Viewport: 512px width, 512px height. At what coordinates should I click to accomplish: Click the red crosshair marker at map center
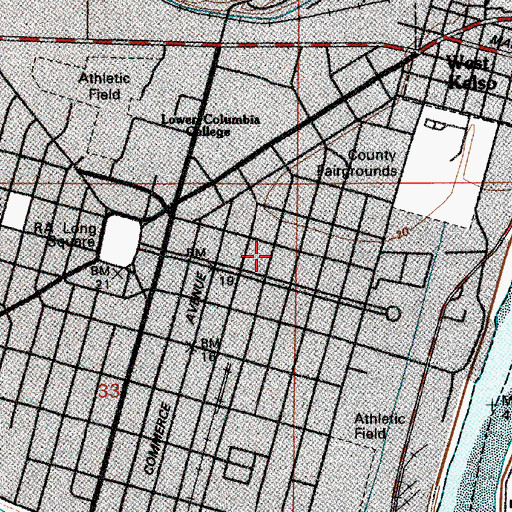click(x=256, y=256)
